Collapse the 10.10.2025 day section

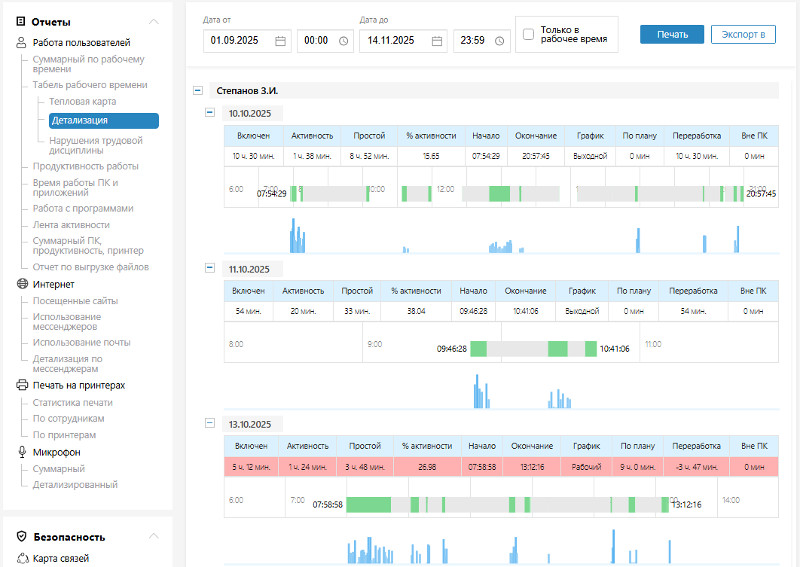click(210, 113)
